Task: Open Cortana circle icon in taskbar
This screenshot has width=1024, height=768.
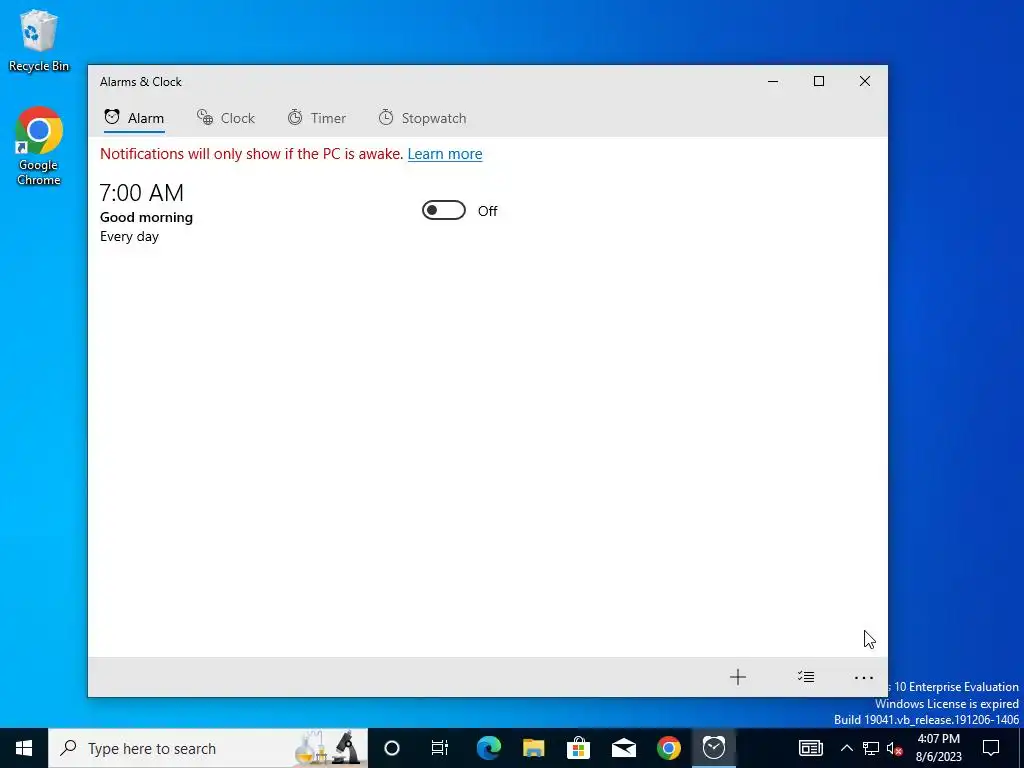Action: (x=392, y=748)
